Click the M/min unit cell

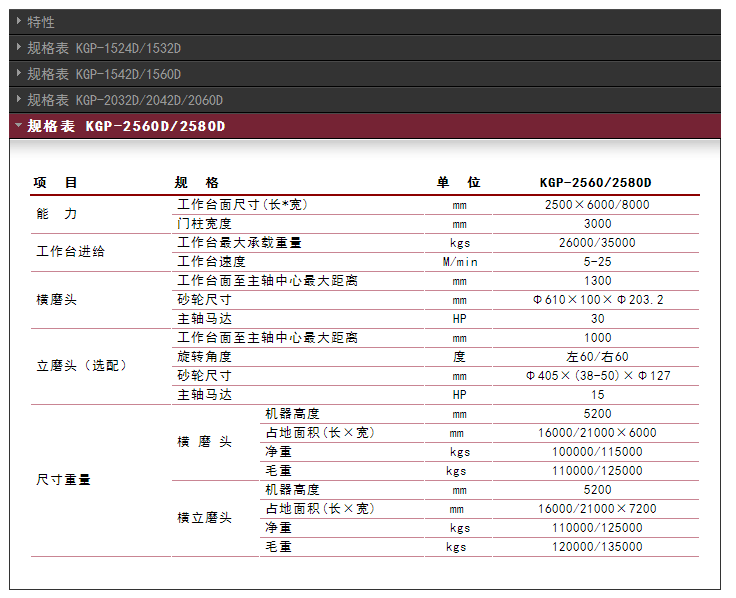[460, 262]
